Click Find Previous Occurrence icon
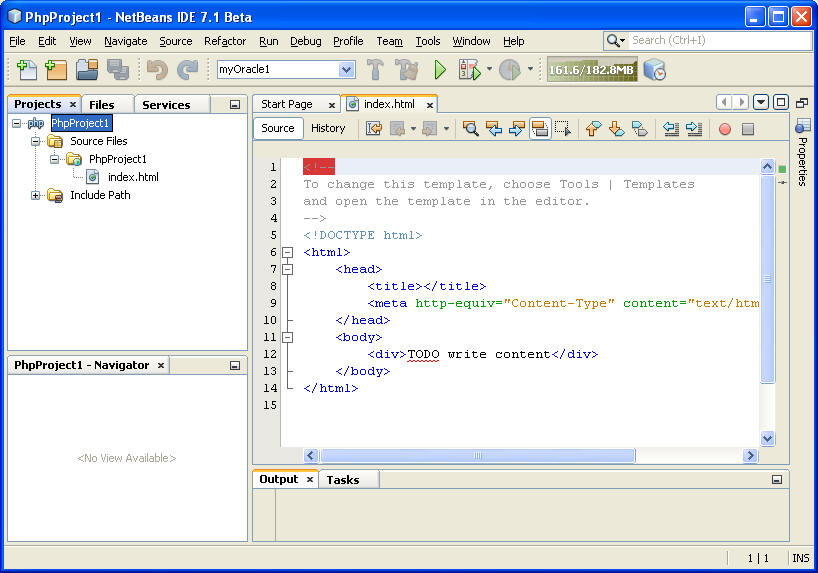This screenshot has height=573, width=818. click(493, 128)
